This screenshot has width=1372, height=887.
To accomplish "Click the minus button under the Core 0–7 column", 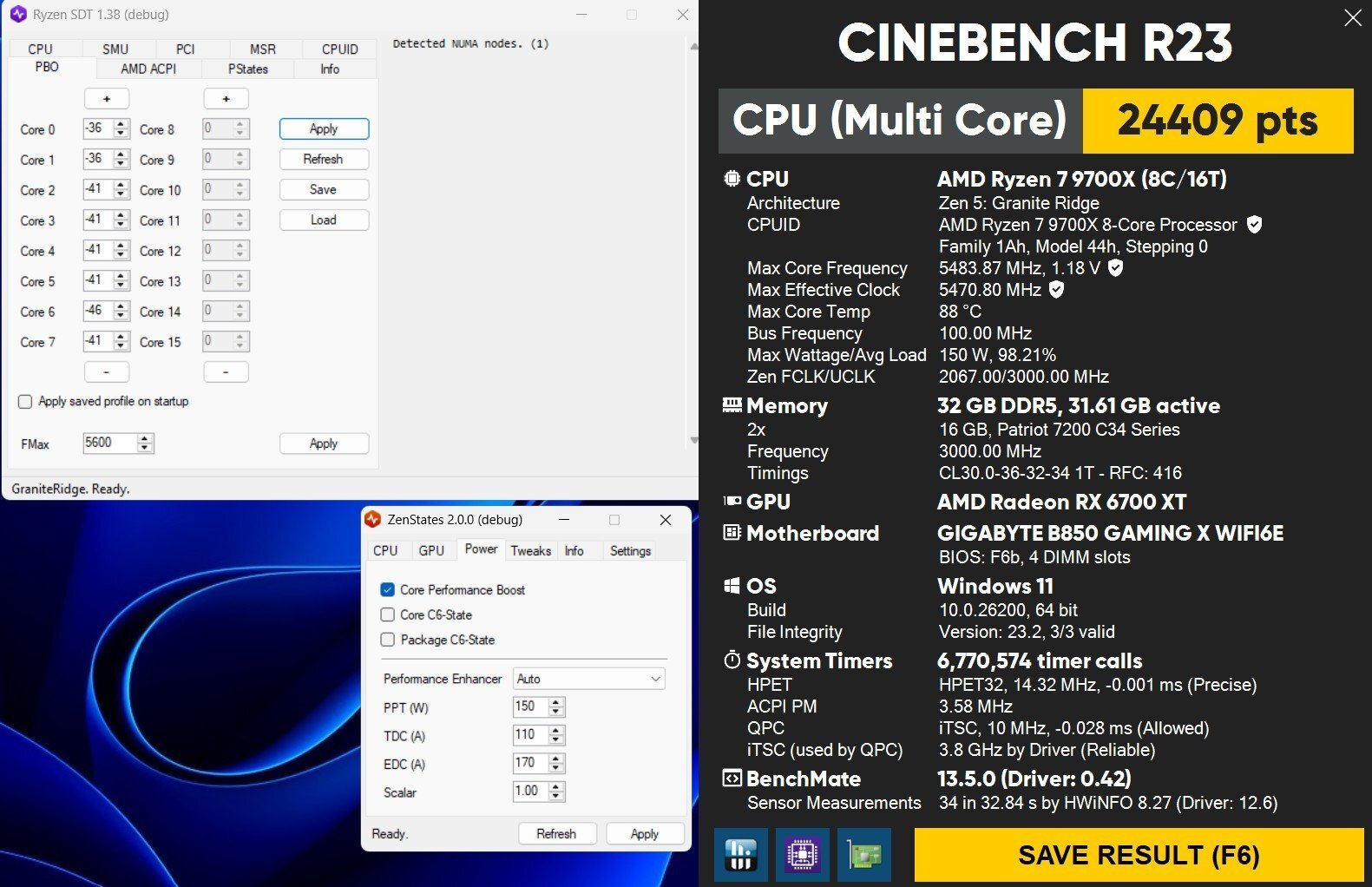I will (x=107, y=372).
